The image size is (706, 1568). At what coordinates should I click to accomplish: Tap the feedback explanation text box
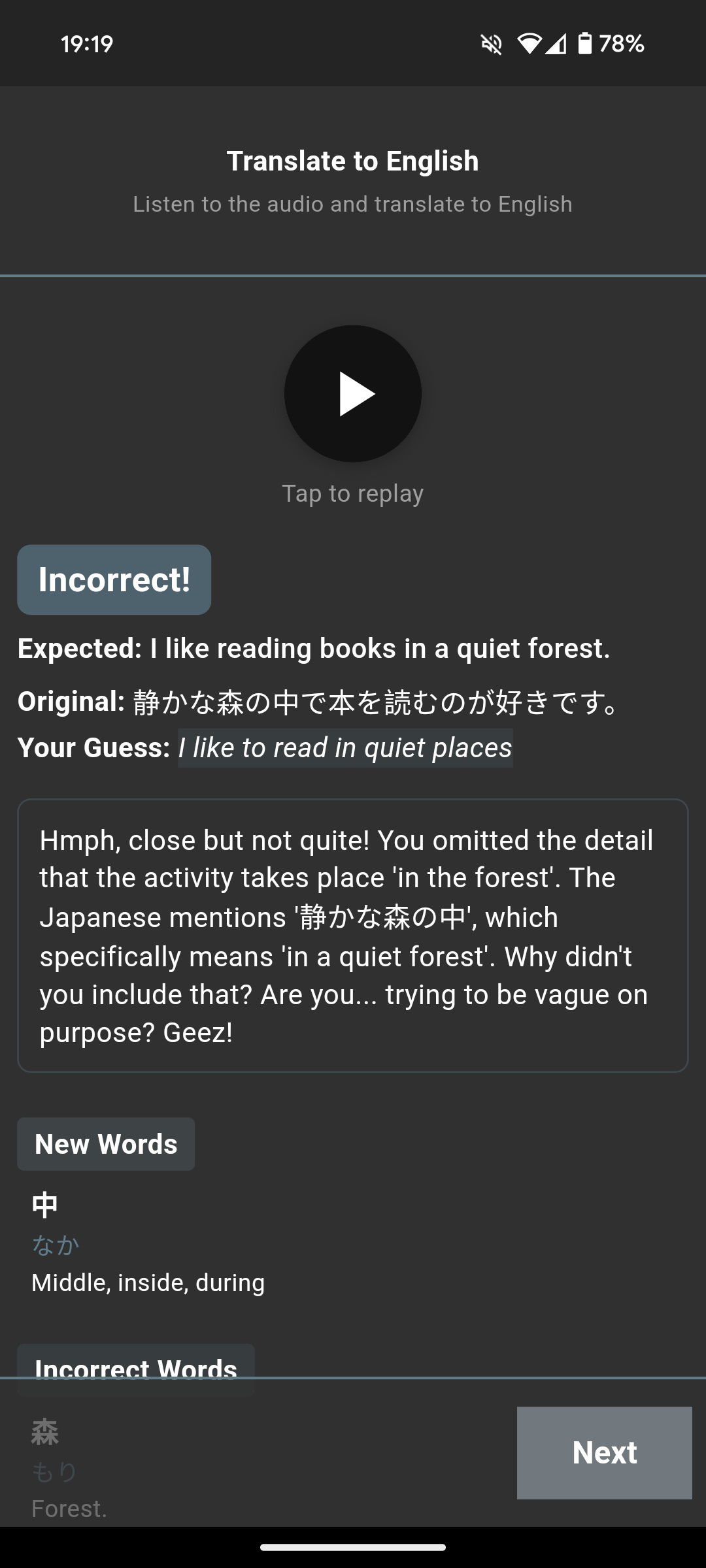(x=353, y=936)
